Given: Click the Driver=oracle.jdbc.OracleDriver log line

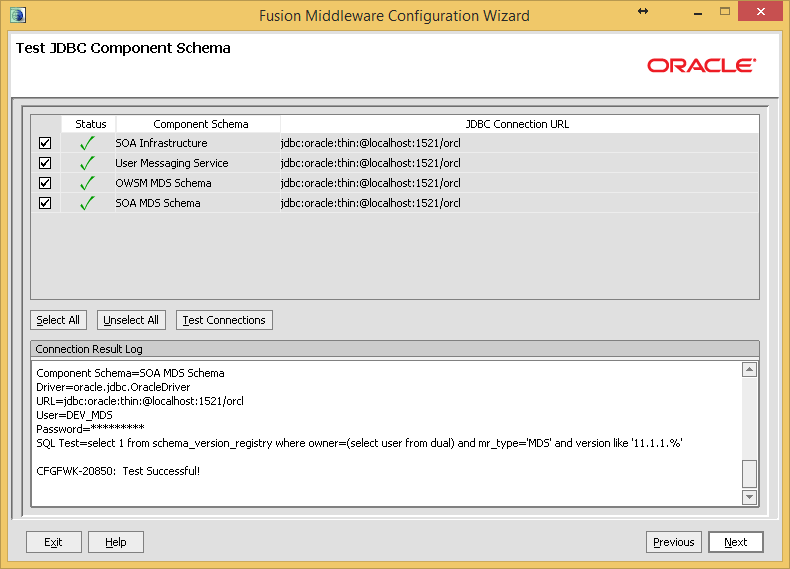Looking at the screenshot, I should pyautogui.click(x=113, y=387).
